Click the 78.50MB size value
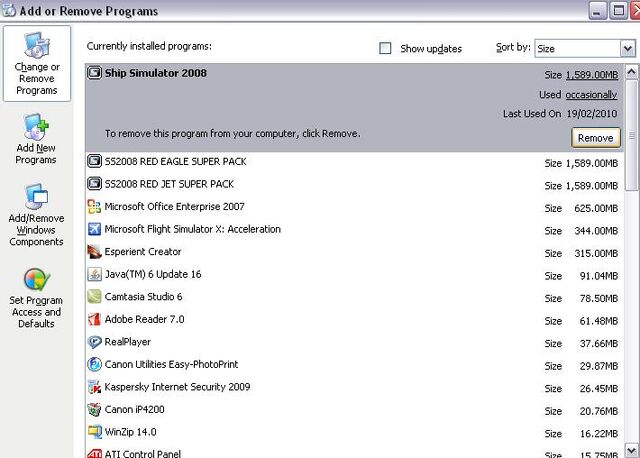640x458 pixels. [x=599, y=299]
